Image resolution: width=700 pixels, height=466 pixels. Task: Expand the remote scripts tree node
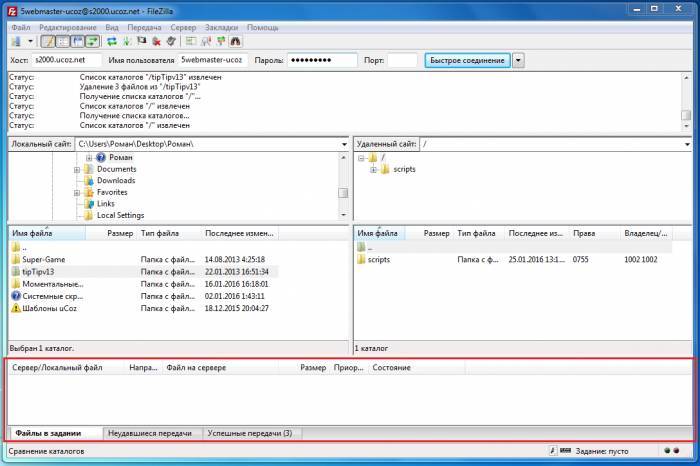coord(373,170)
